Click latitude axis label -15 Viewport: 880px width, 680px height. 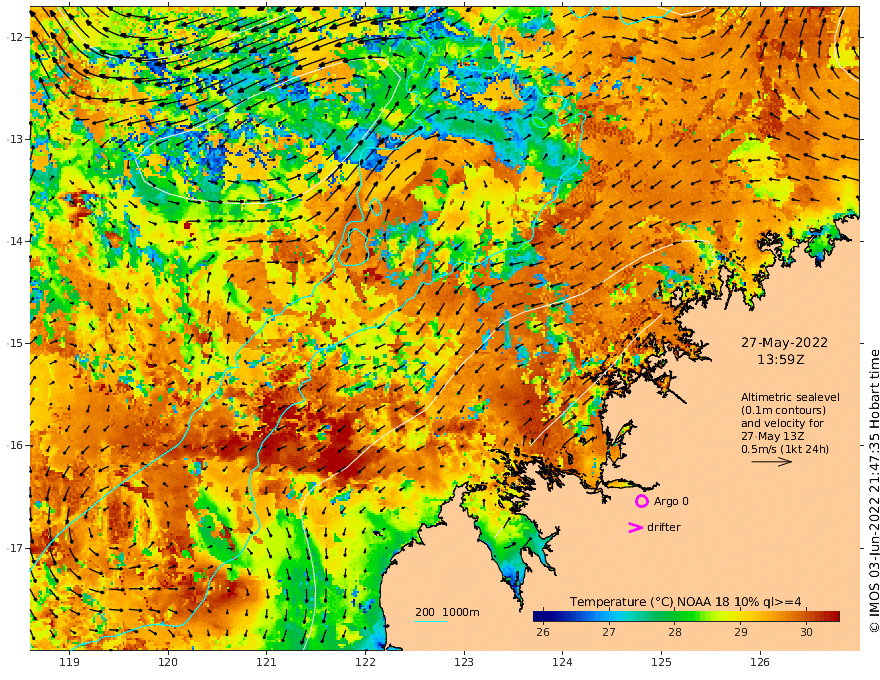point(15,343)
